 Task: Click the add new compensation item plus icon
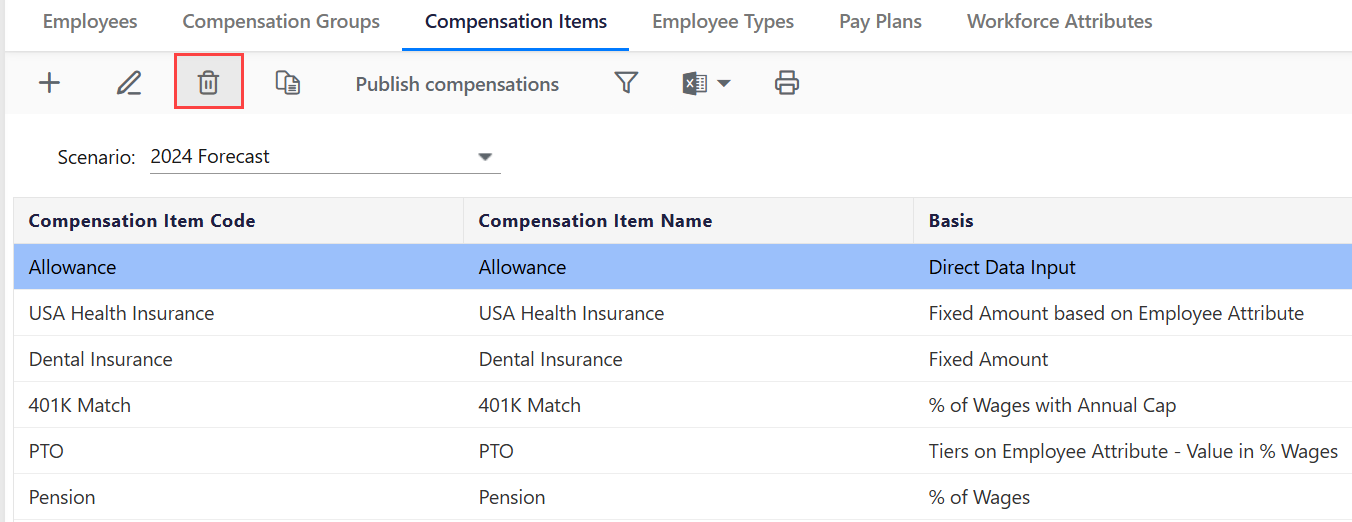click(x=49, y=83)
